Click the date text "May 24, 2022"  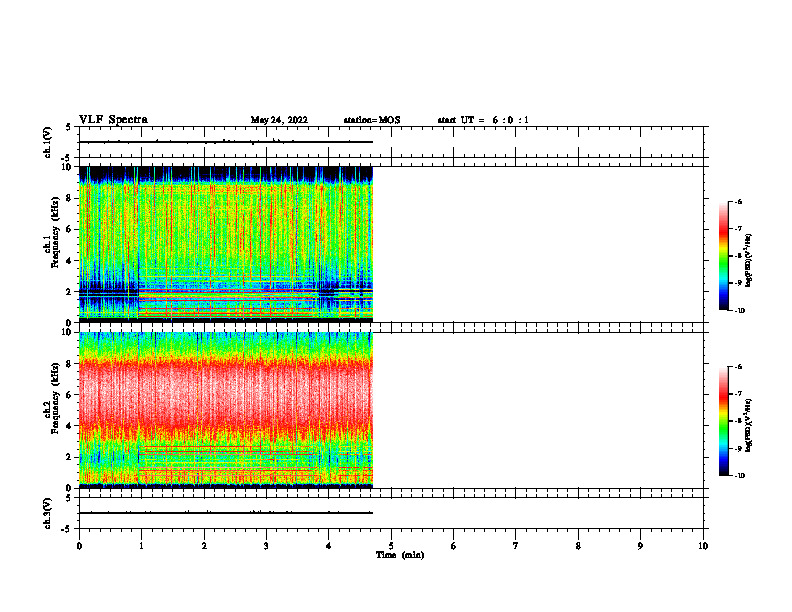(x=279, y=120)
